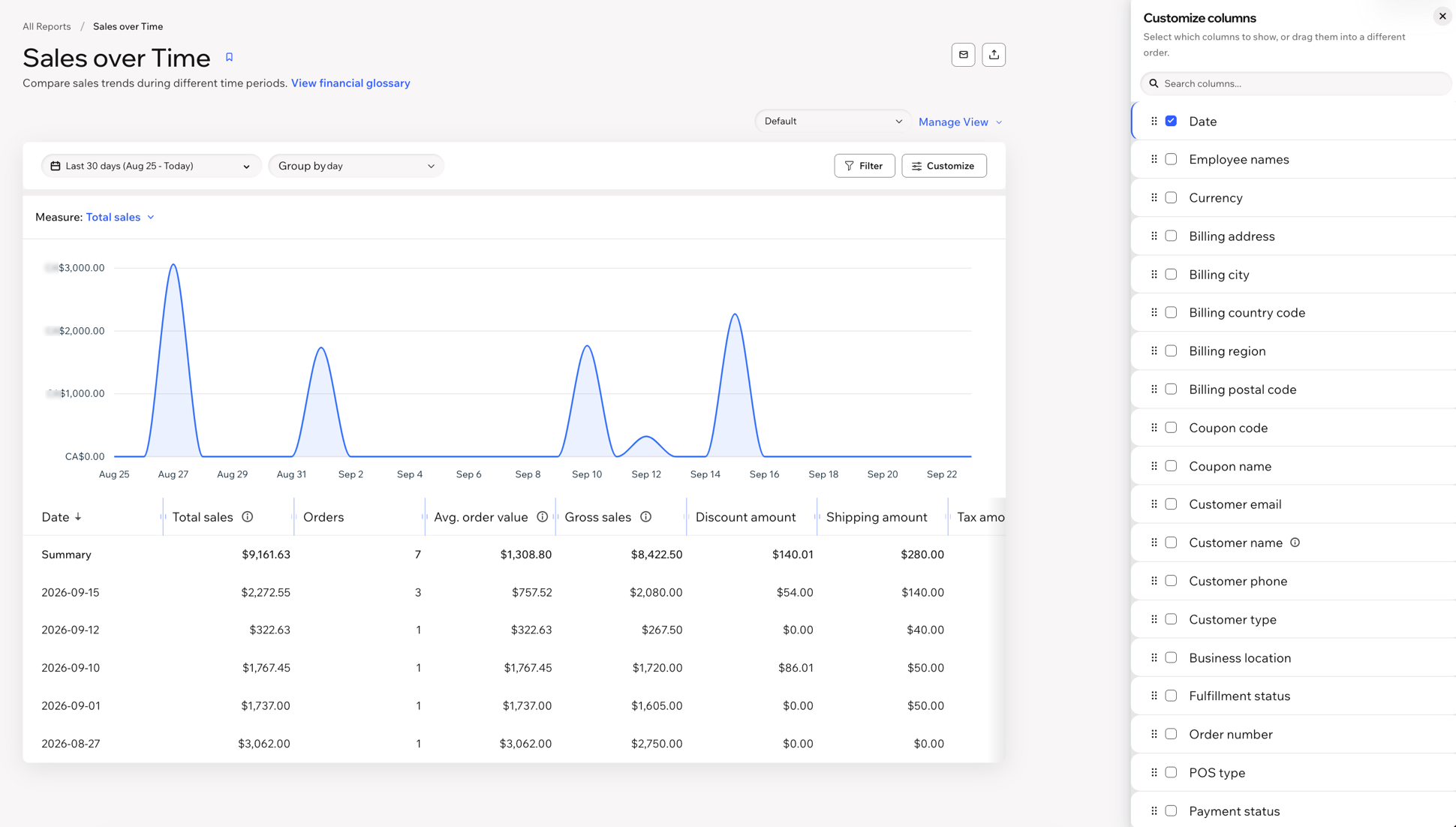
Task: Tick the Customer email checkbox
Action: pos(1171,504)
